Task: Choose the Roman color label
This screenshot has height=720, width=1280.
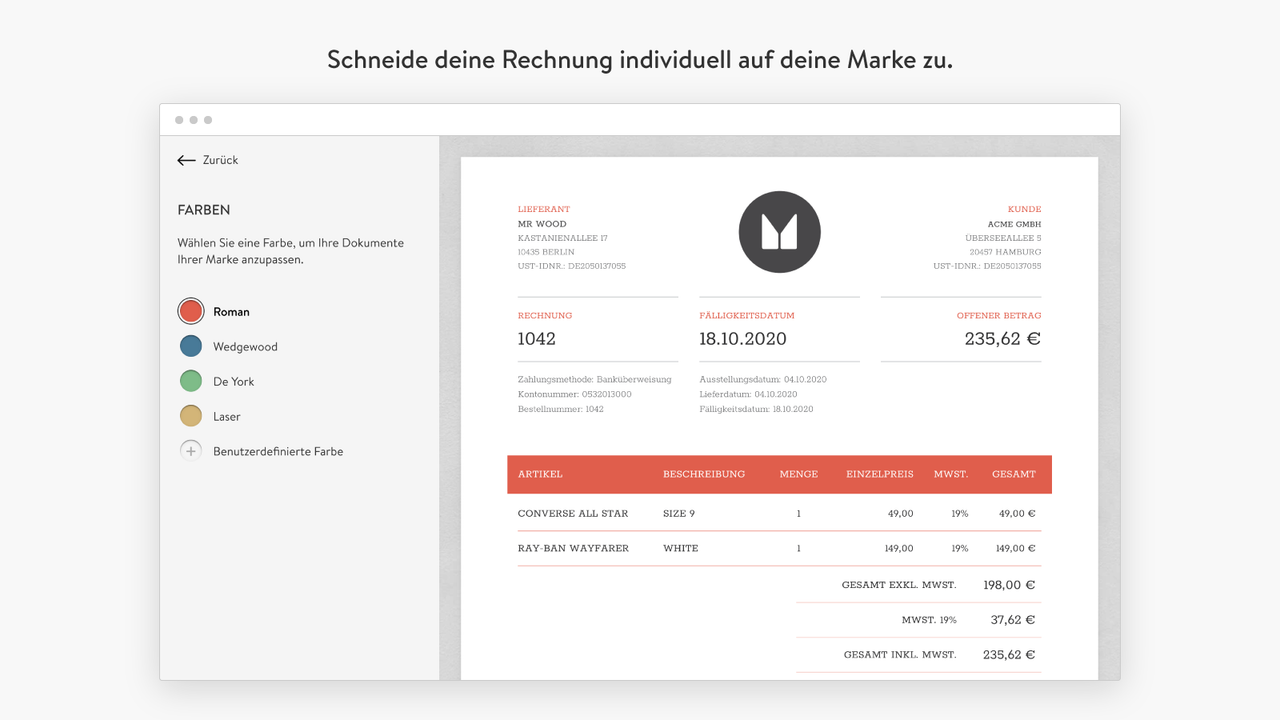Action: (231, 312)
